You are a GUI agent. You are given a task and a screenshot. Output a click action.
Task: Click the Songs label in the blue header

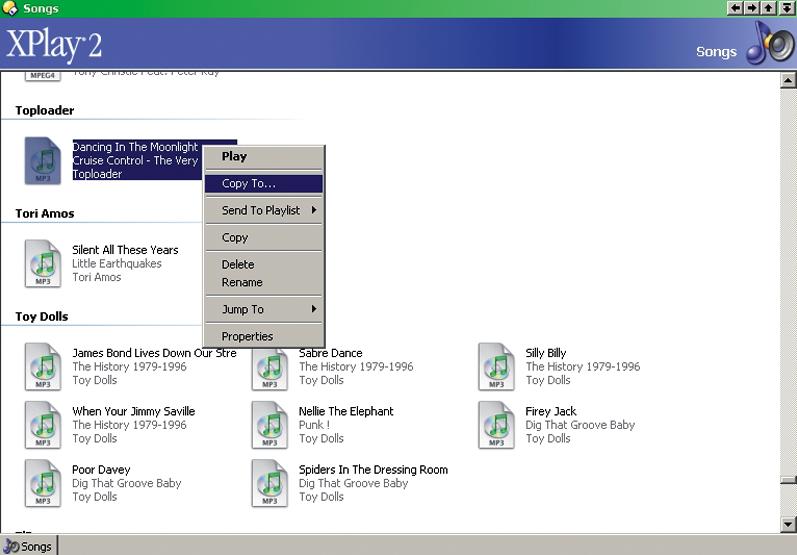point(716,52)
